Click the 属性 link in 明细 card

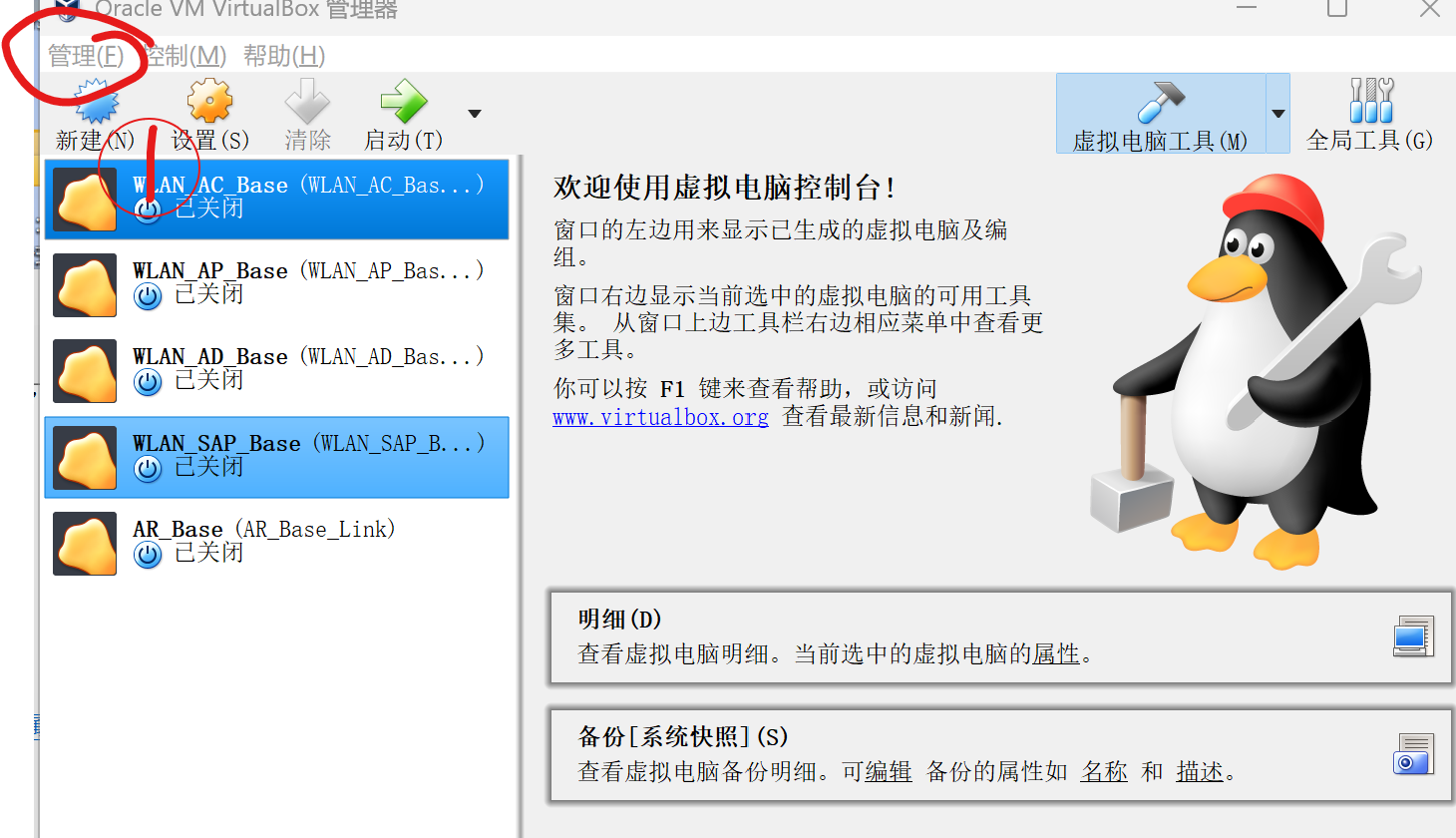point(1056,654)
